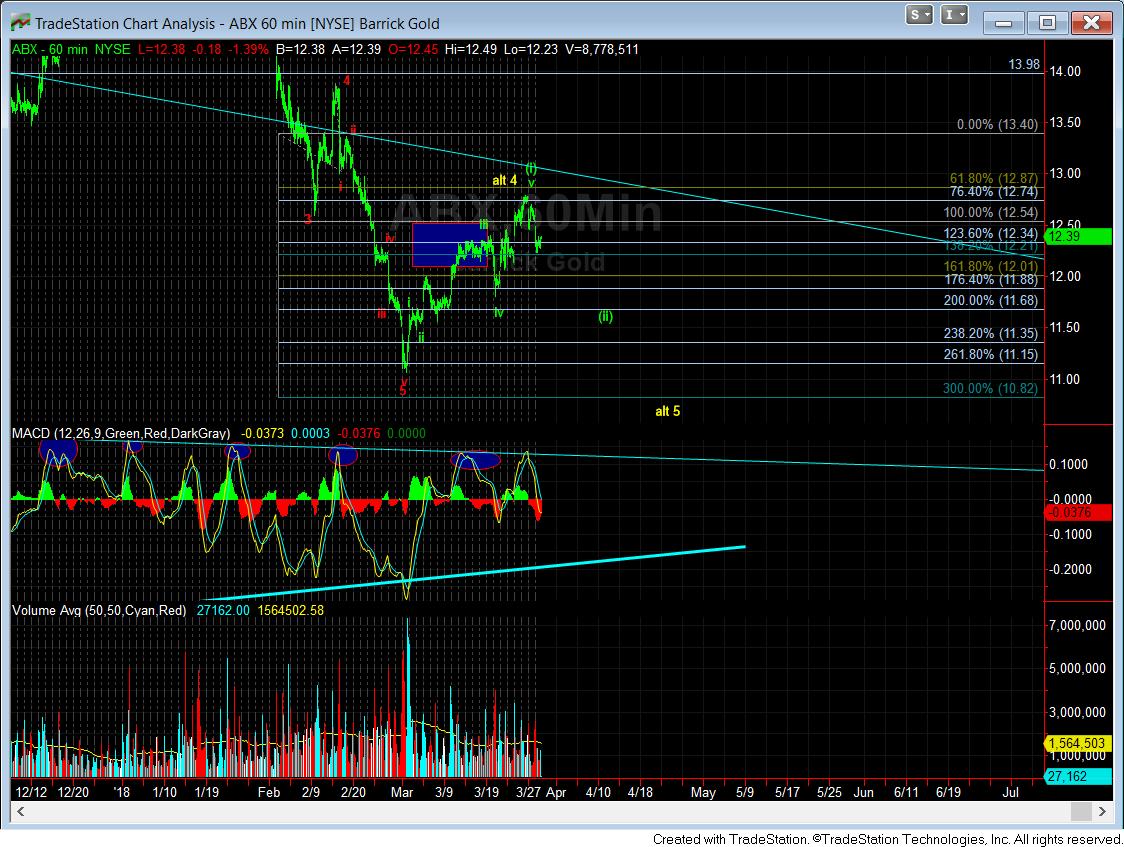Click the yellow 1,564,503 tag on volume axis

1078,744
